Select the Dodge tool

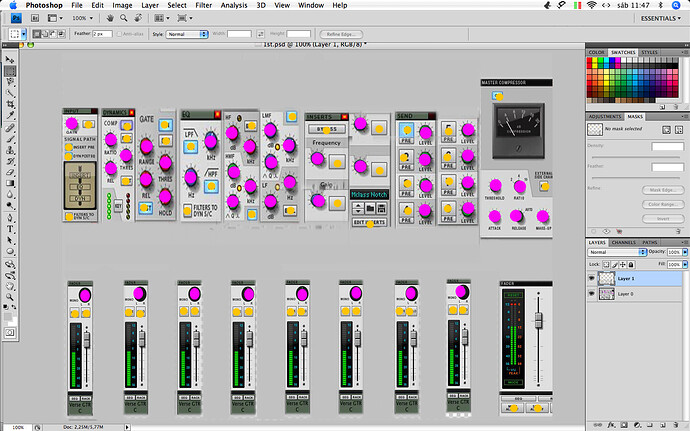tap(10, 206)
